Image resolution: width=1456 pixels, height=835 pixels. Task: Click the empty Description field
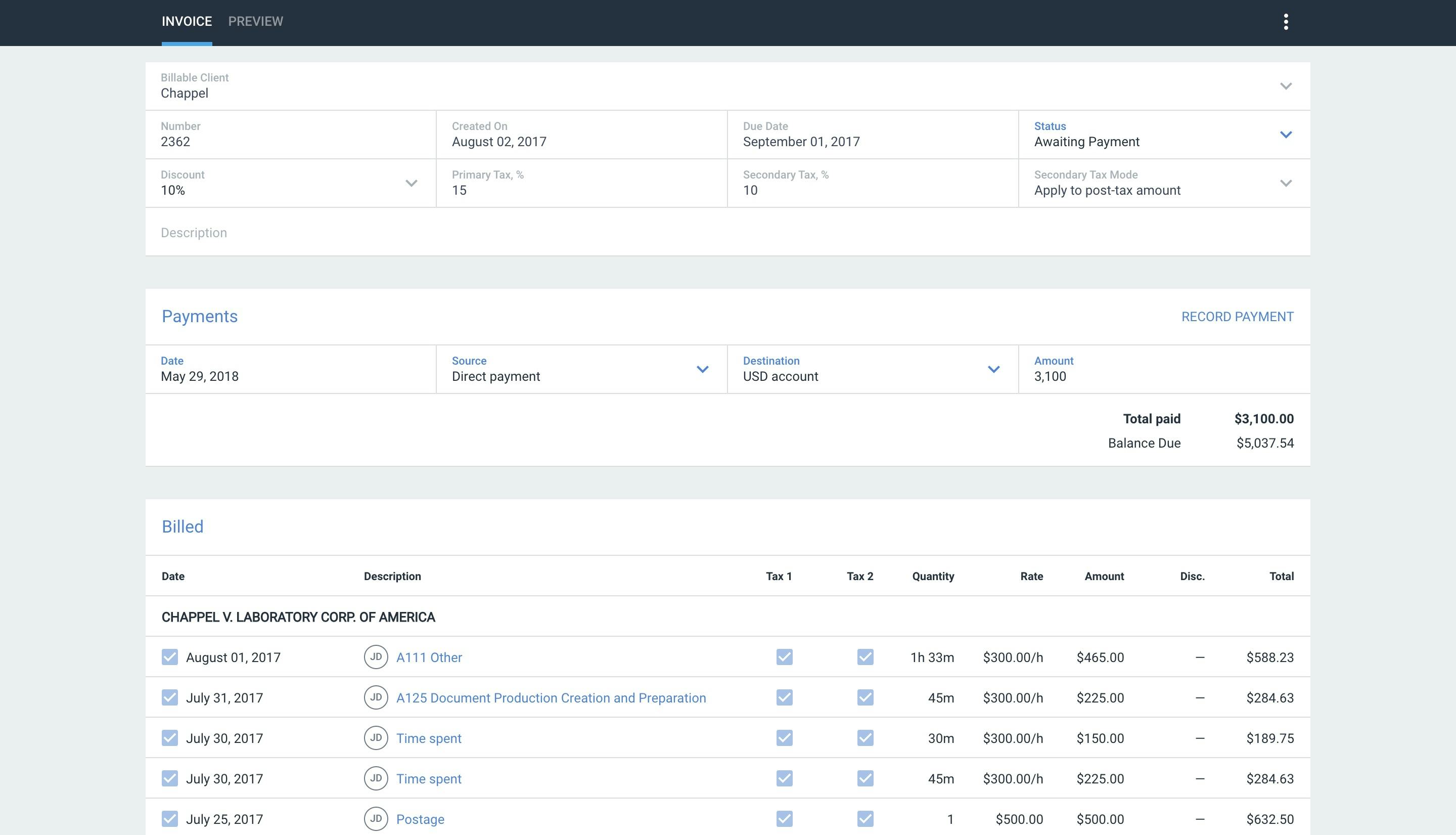point(401,232)
